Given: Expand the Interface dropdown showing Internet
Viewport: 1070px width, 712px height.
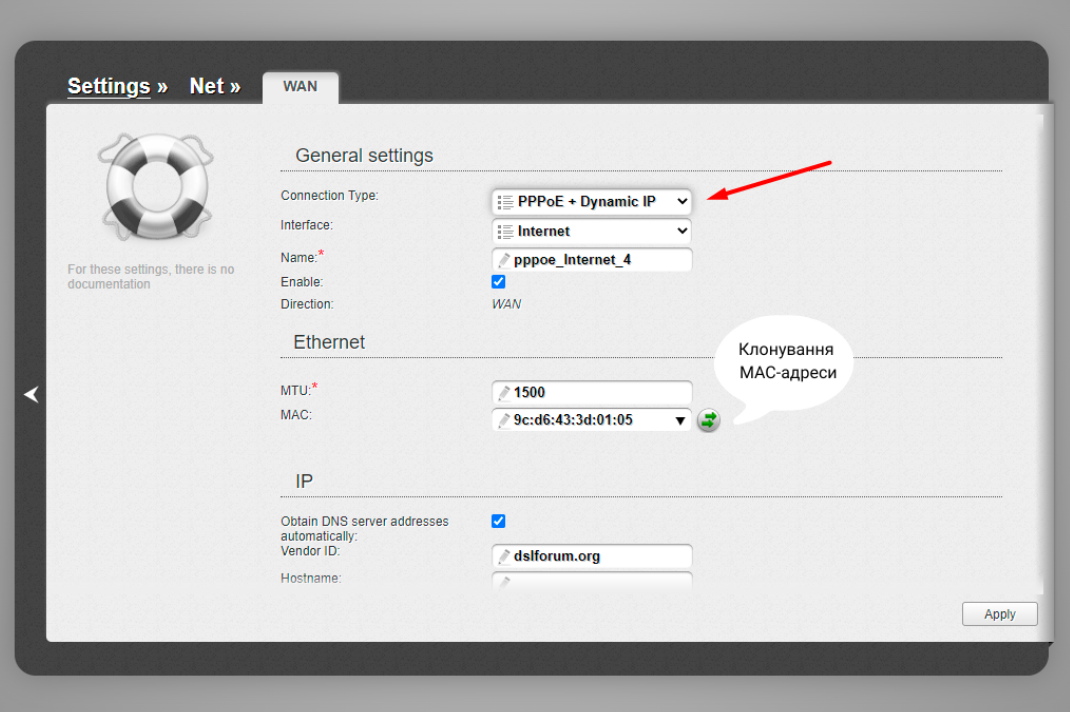Looking at the screenshot, I should pos(591,231).
